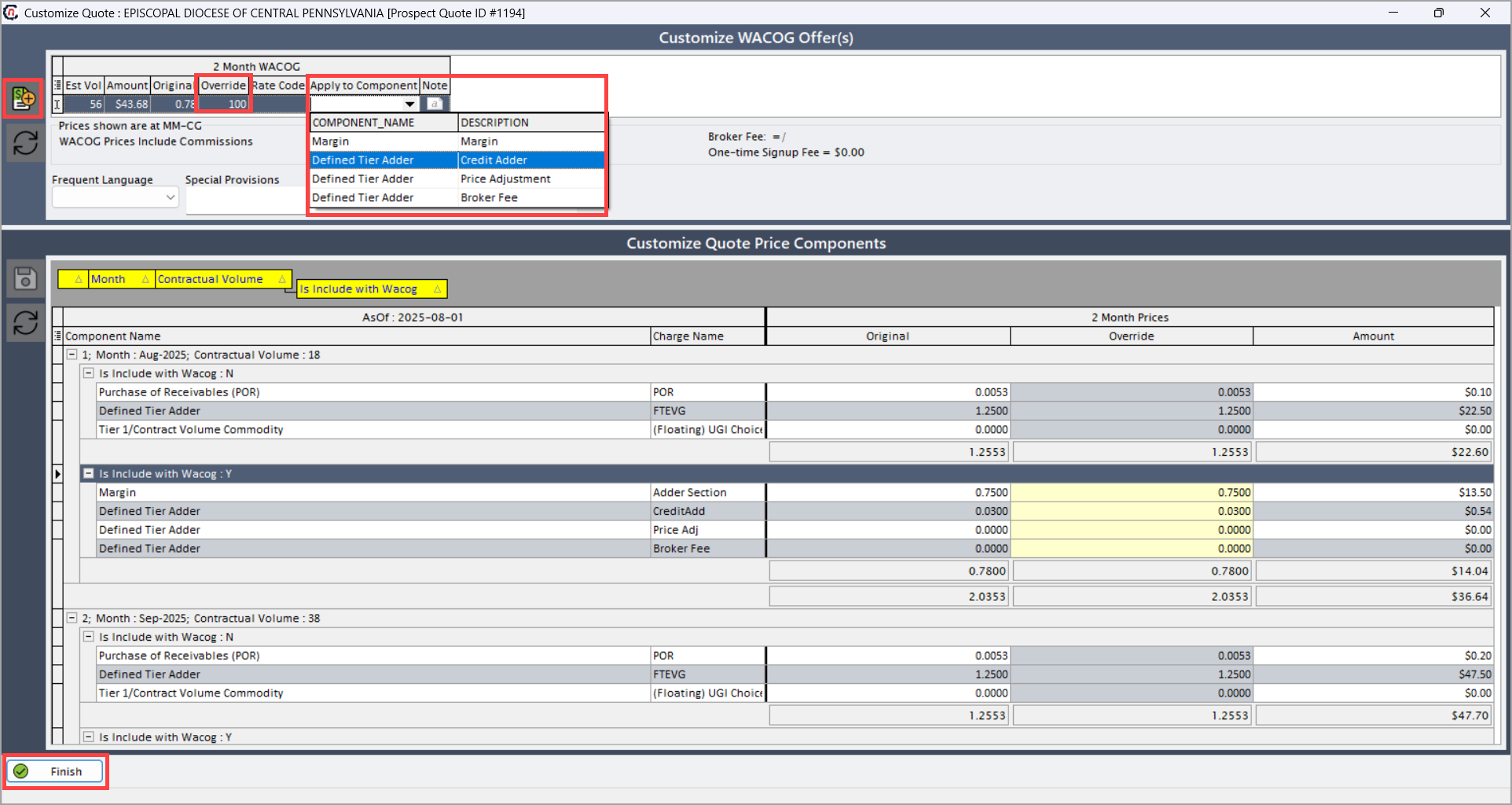This screenshot has height=805, width=1512.
Task: Click the Override prices column header
Action: pos(1132,336)
